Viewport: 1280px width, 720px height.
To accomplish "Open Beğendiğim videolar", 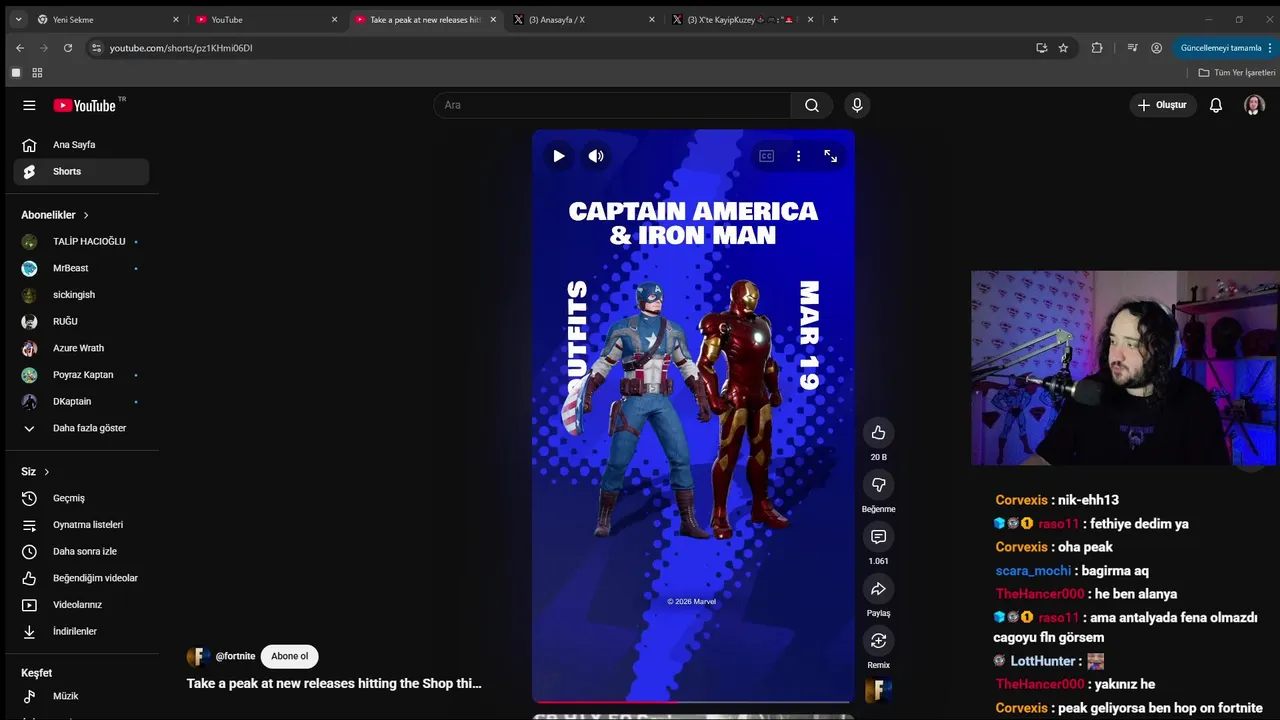I will [x=82, y=578].
